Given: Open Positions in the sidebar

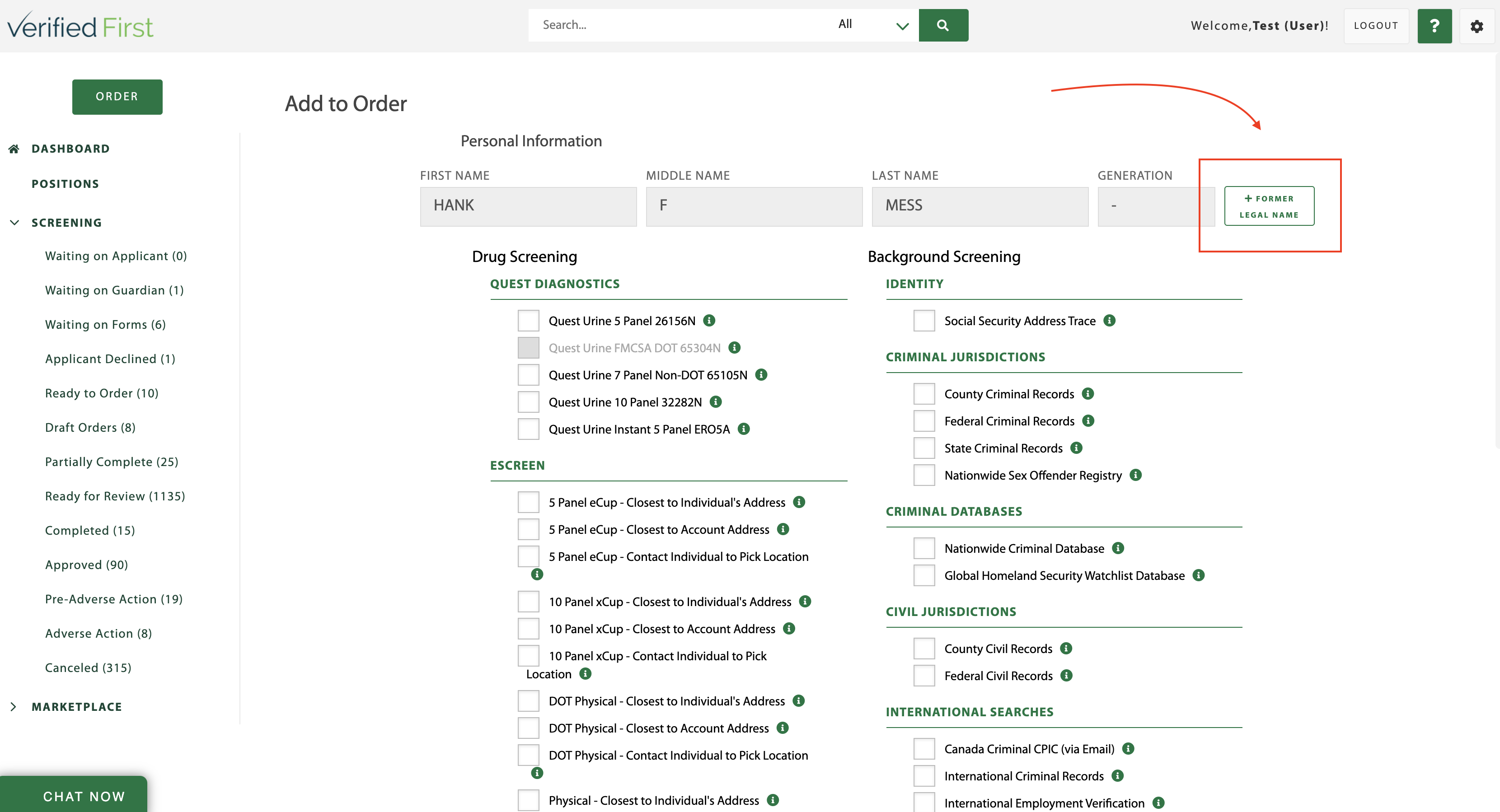Looking at the screenshot, I should point(65,184).
